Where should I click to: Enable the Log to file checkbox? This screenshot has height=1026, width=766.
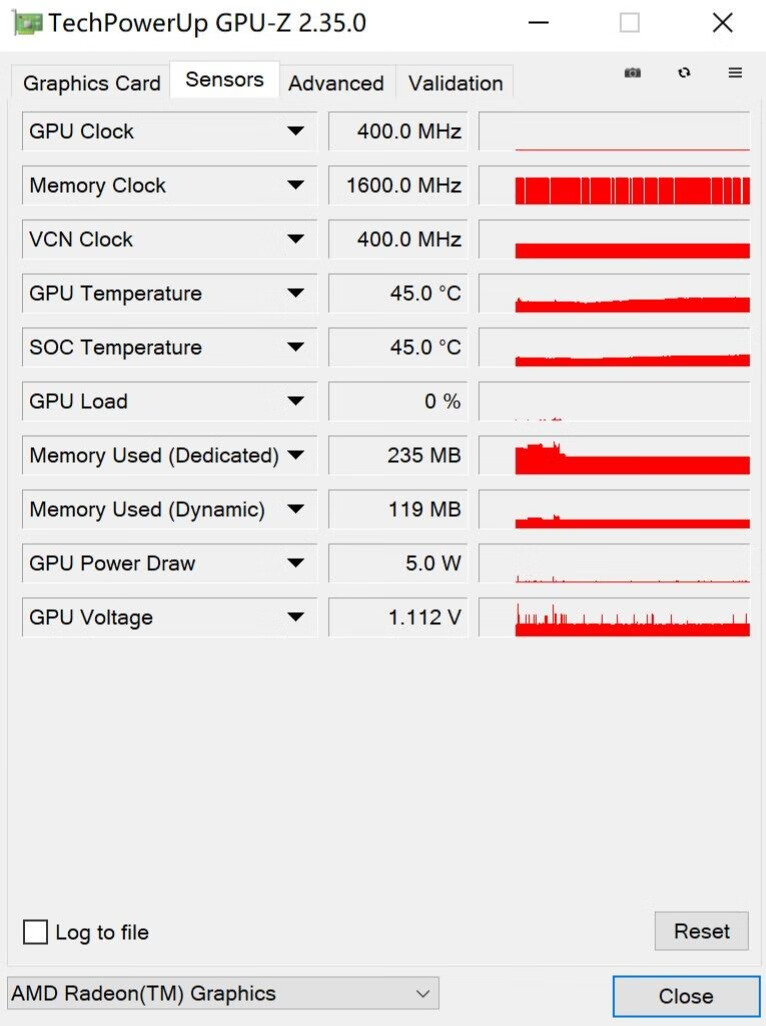[36, 932]
